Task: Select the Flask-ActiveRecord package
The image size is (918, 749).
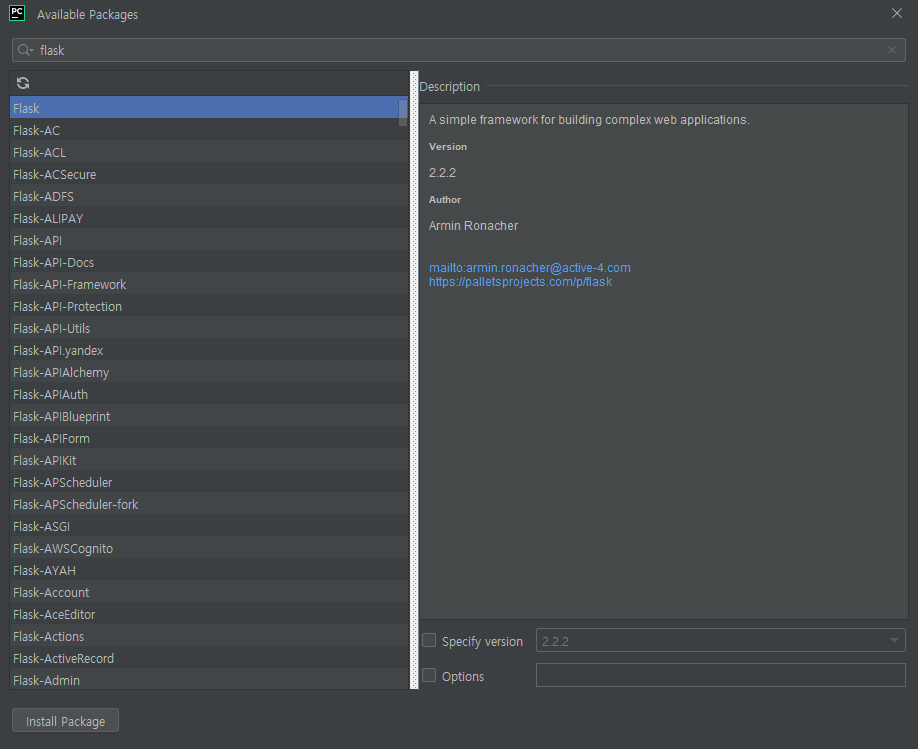Action: click(x=209, y=658)
